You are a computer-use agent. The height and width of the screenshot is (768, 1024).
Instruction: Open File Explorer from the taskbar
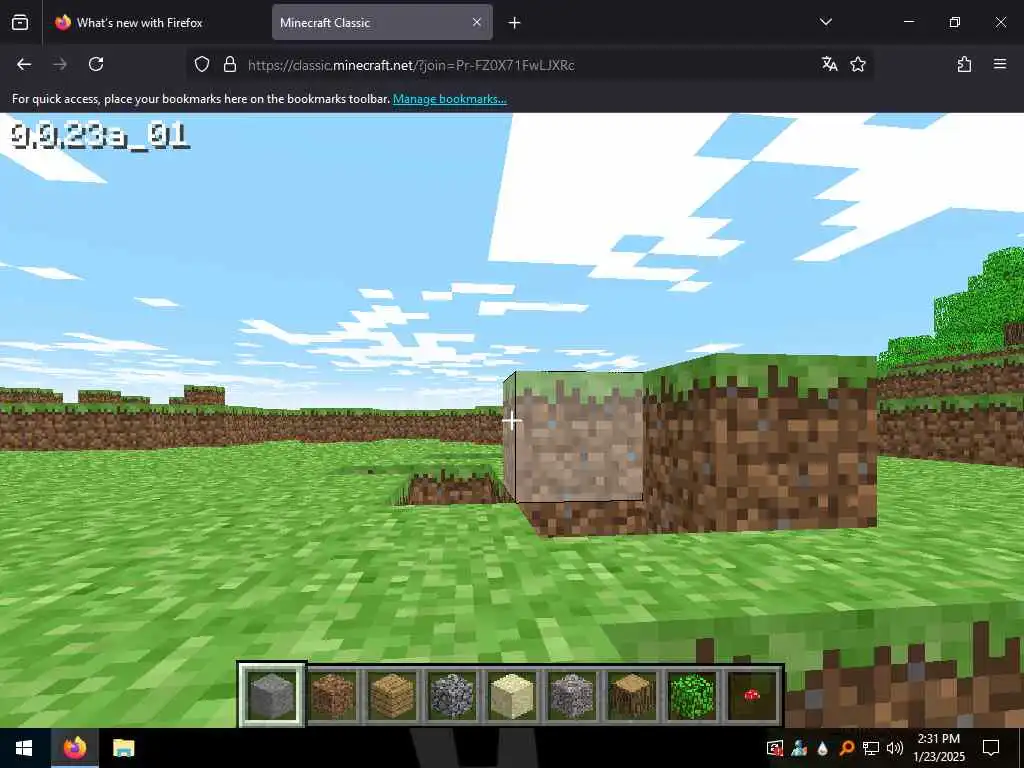click(123, 748)
